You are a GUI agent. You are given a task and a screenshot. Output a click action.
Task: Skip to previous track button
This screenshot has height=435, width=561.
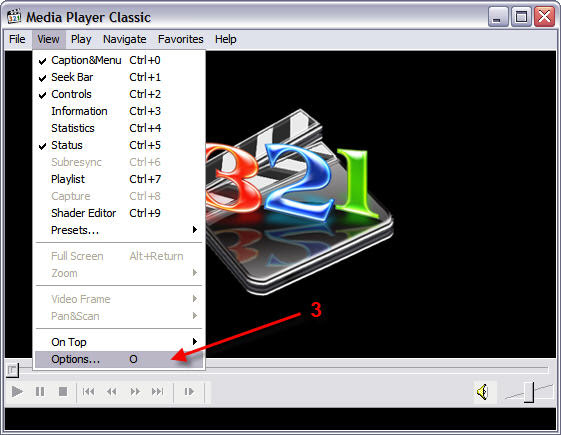pyautogui.click(x=88, y=392)
